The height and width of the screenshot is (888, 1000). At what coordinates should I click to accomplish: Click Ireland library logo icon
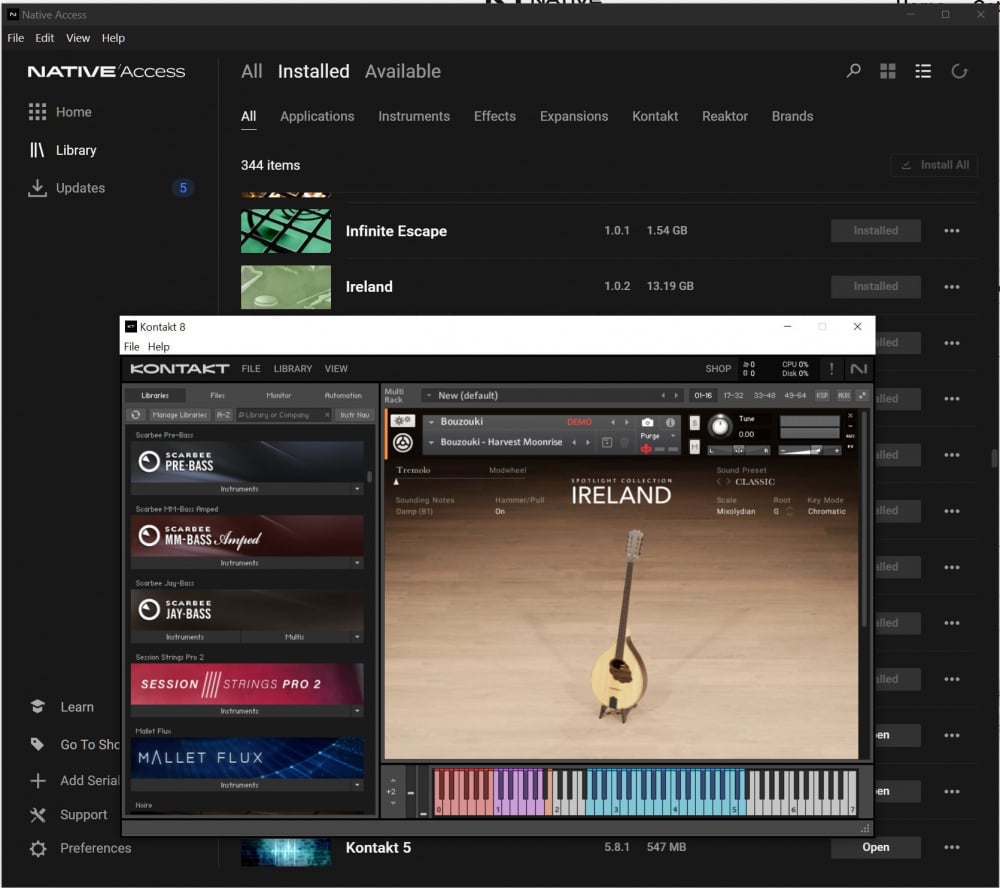pos(402,443)
